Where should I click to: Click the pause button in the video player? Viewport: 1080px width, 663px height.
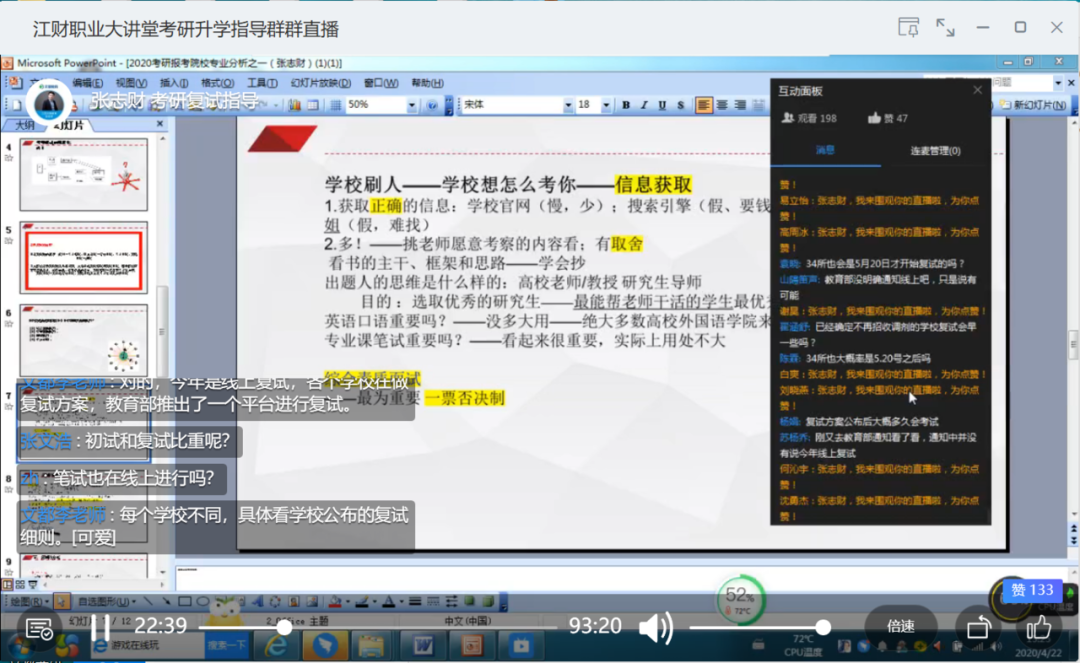(100, 627)
